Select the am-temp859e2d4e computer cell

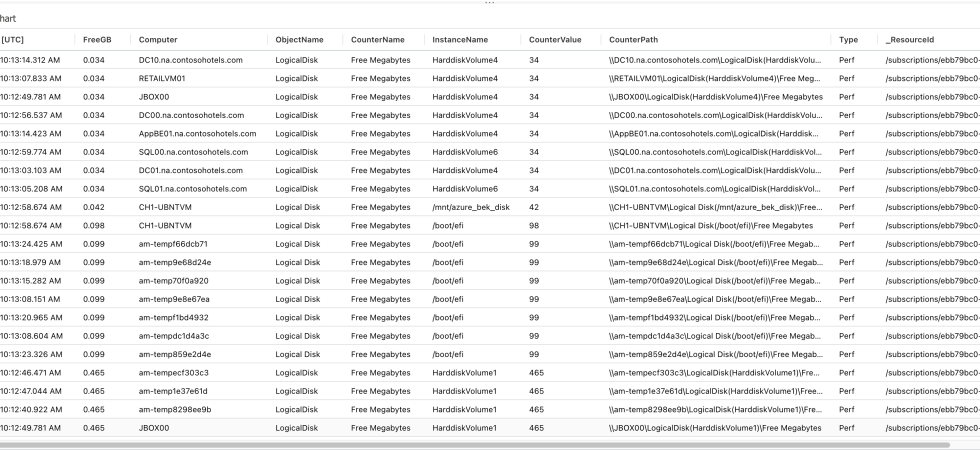tap(175, 354)
